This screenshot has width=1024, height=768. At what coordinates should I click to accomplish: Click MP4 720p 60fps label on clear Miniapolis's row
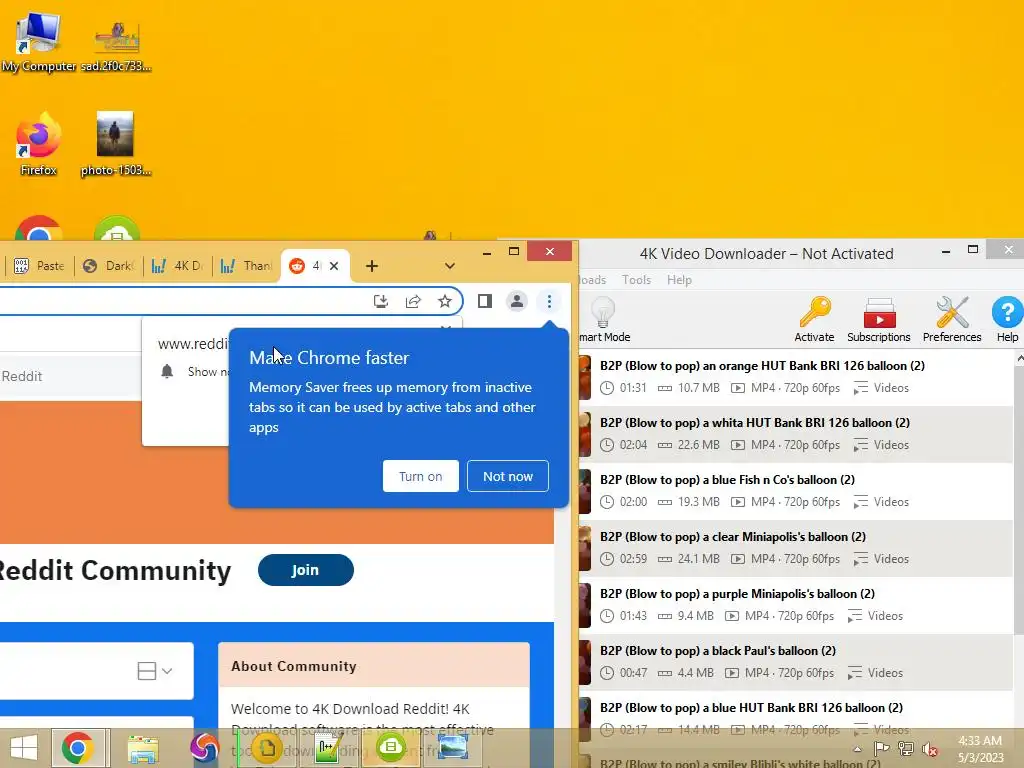point(795,559)
